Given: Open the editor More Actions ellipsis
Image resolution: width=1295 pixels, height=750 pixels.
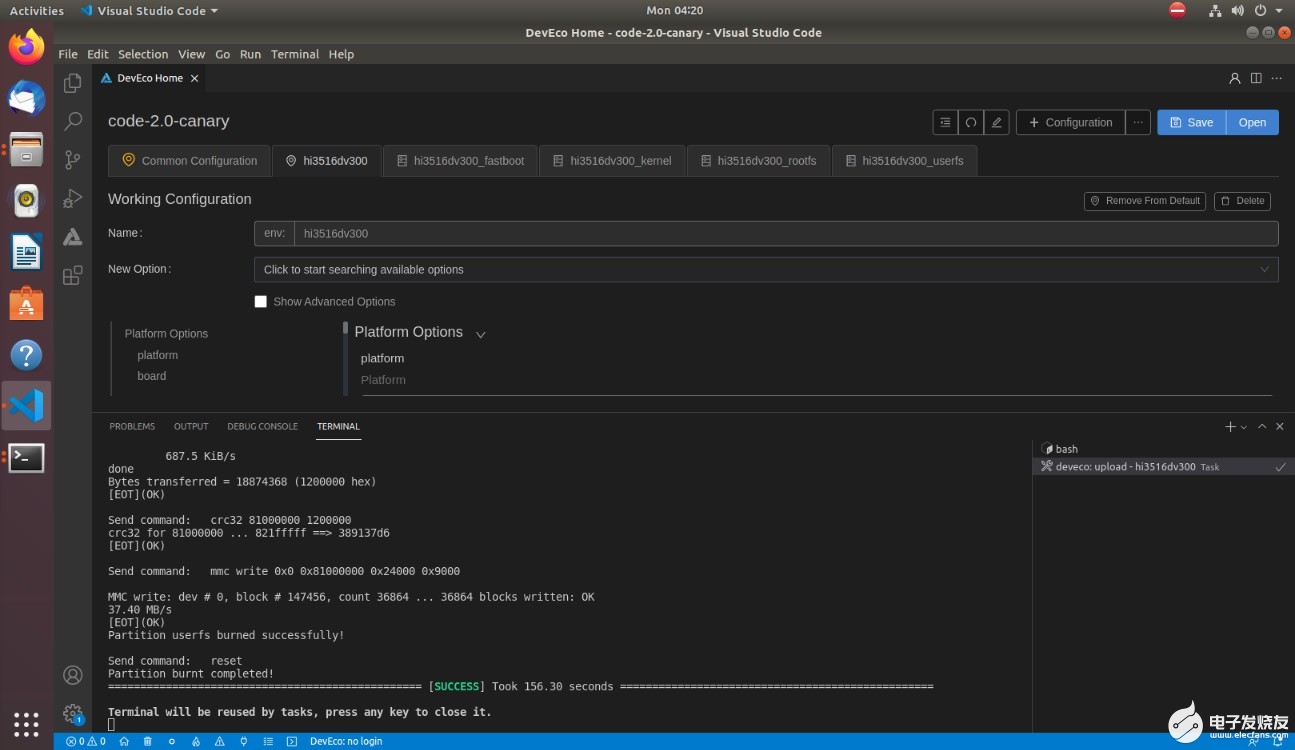Looking at the screenshot, I should 1277,78.
